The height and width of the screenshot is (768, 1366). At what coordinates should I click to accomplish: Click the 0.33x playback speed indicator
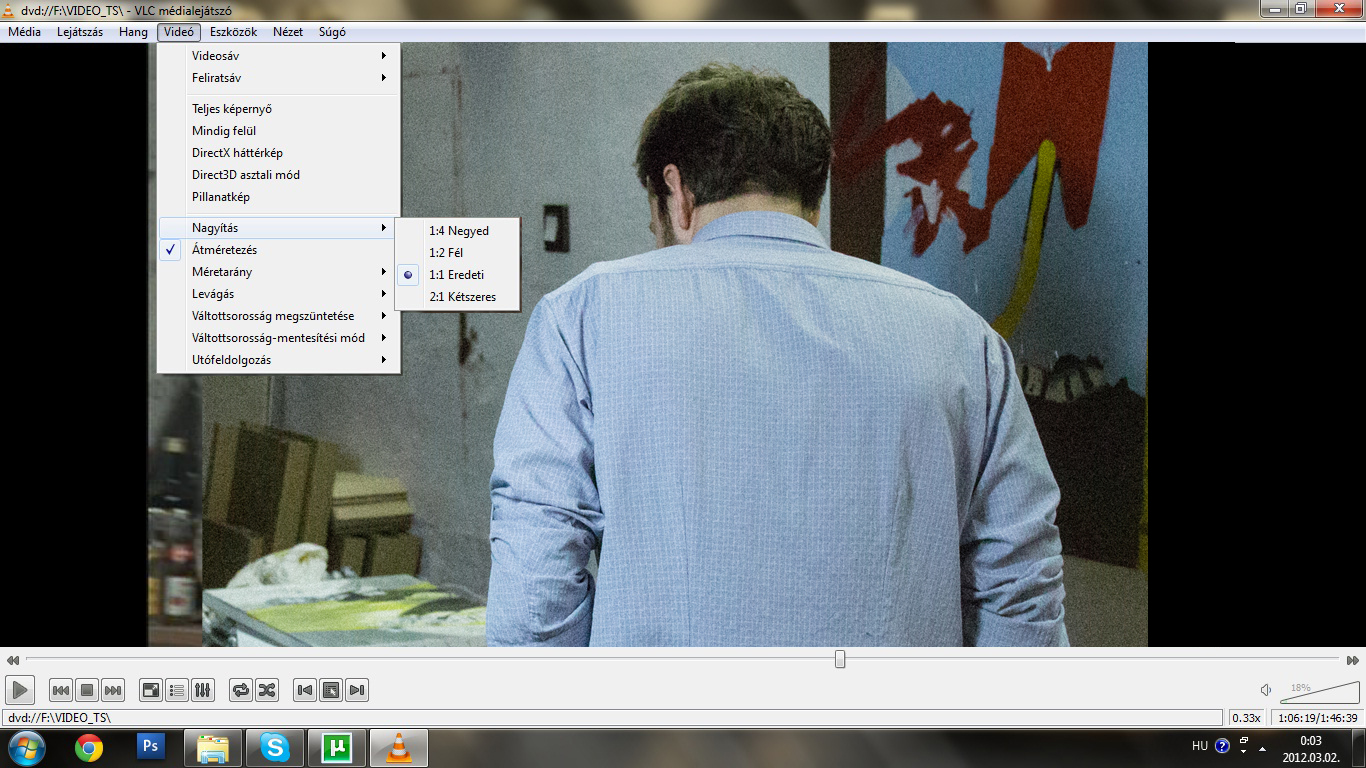1246,718
